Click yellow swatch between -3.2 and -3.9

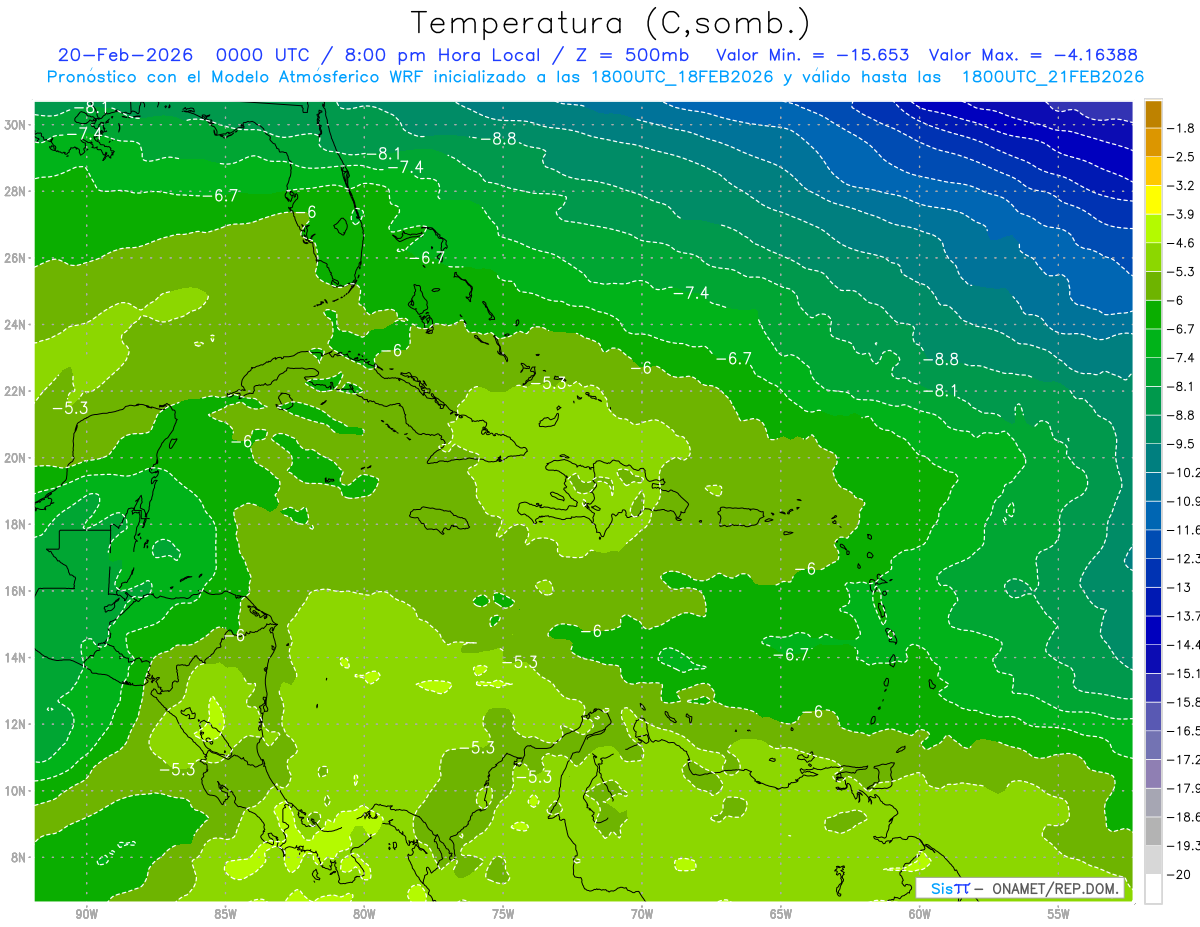tap(1153, 200)
